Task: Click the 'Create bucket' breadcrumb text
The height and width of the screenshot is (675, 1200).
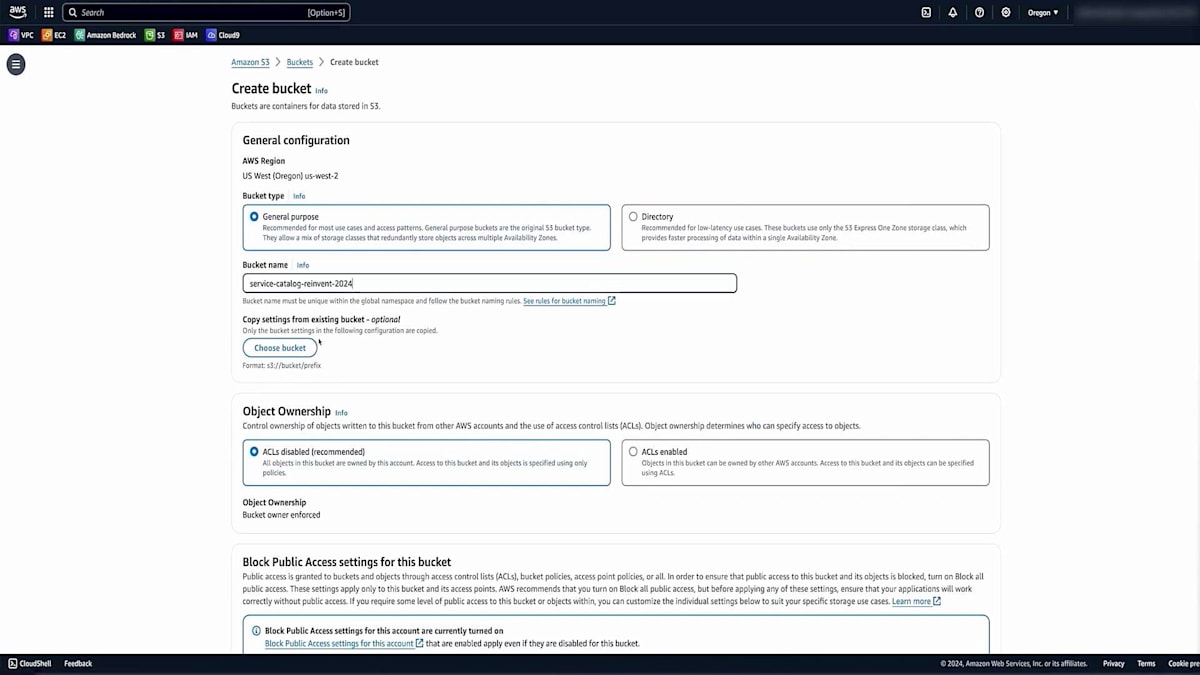Action: tap(354, 62)
